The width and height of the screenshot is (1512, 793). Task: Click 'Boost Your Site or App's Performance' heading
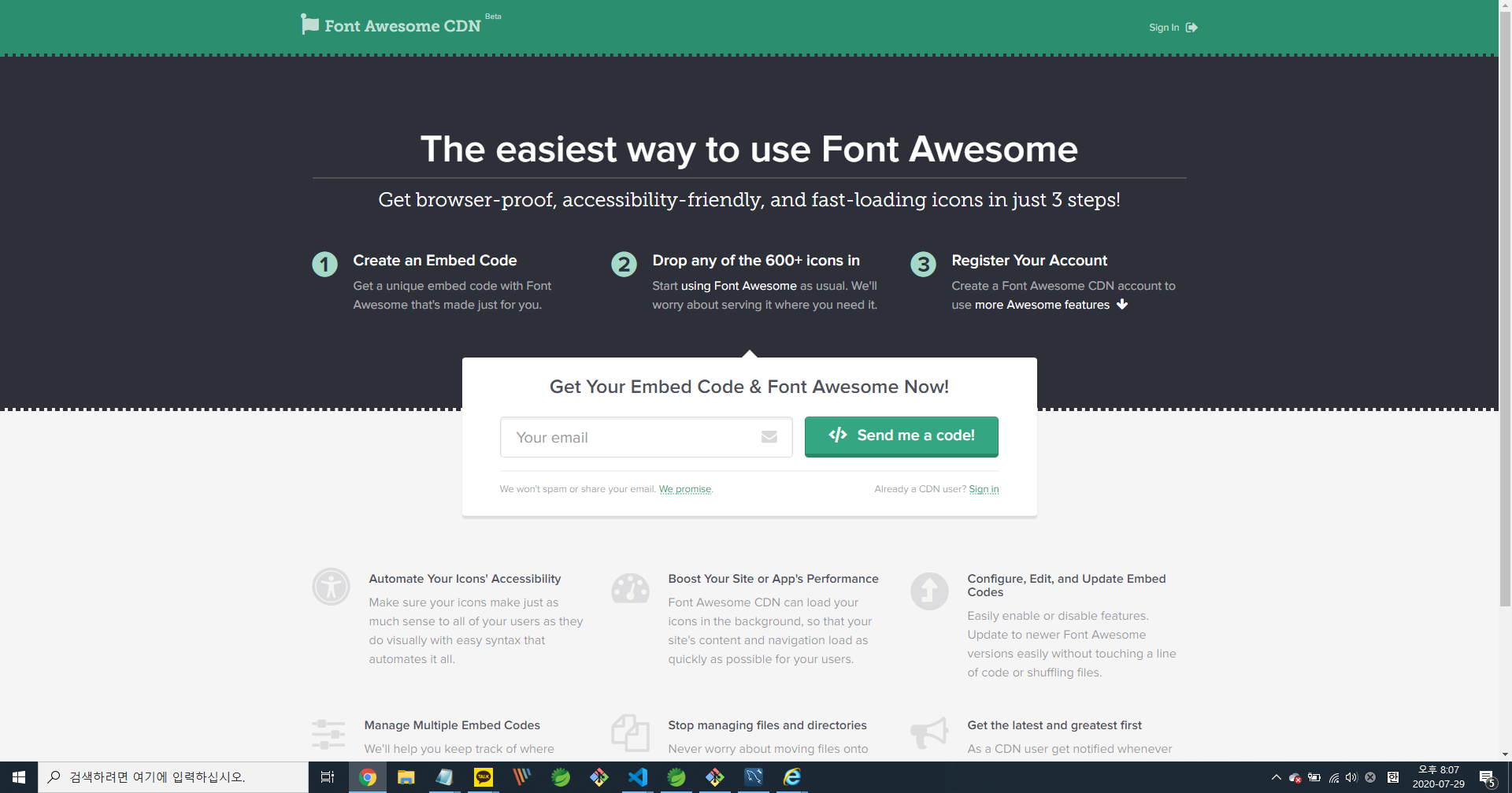point(773,579)
